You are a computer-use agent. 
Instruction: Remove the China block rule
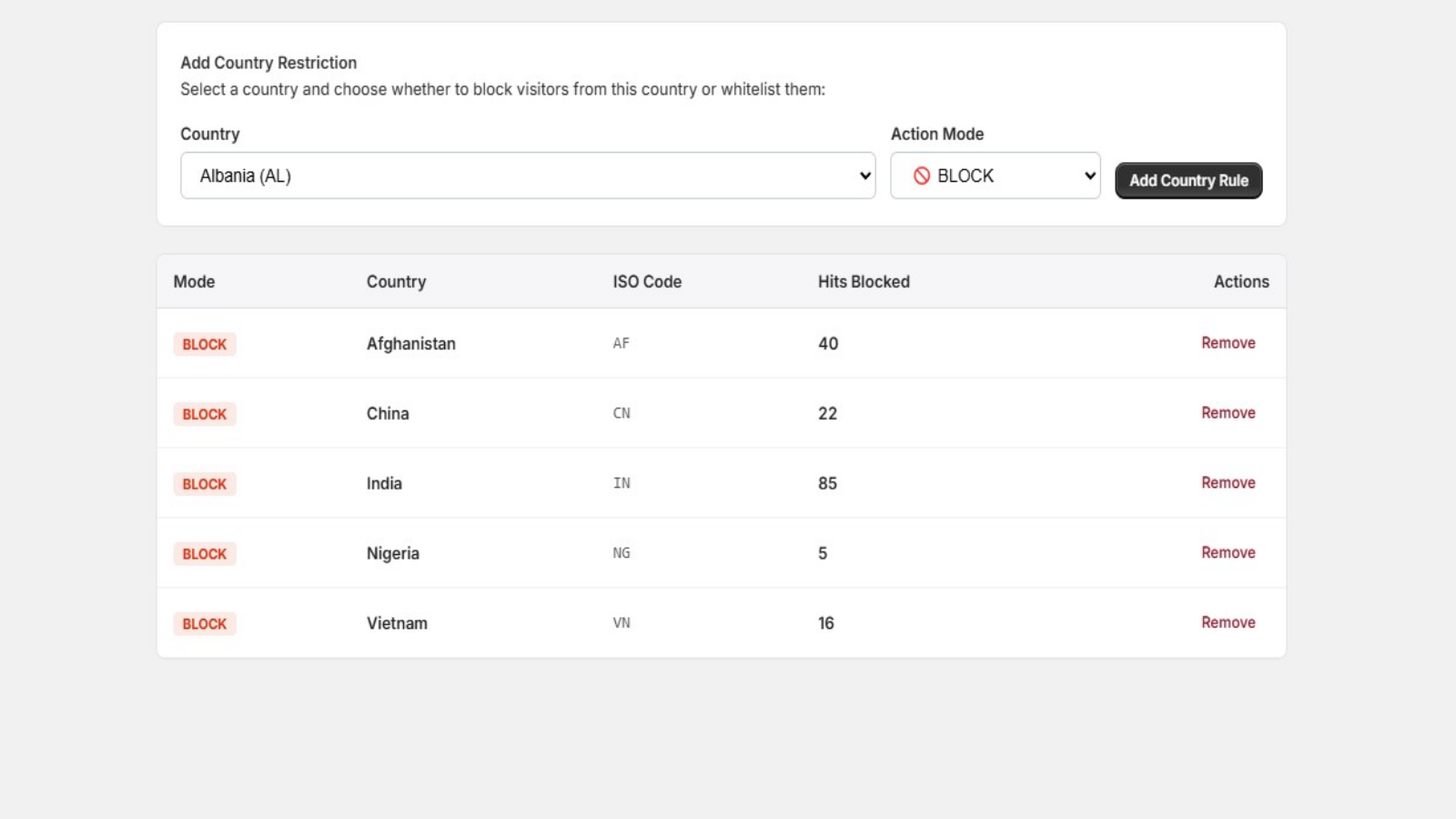click(1228, 413)
